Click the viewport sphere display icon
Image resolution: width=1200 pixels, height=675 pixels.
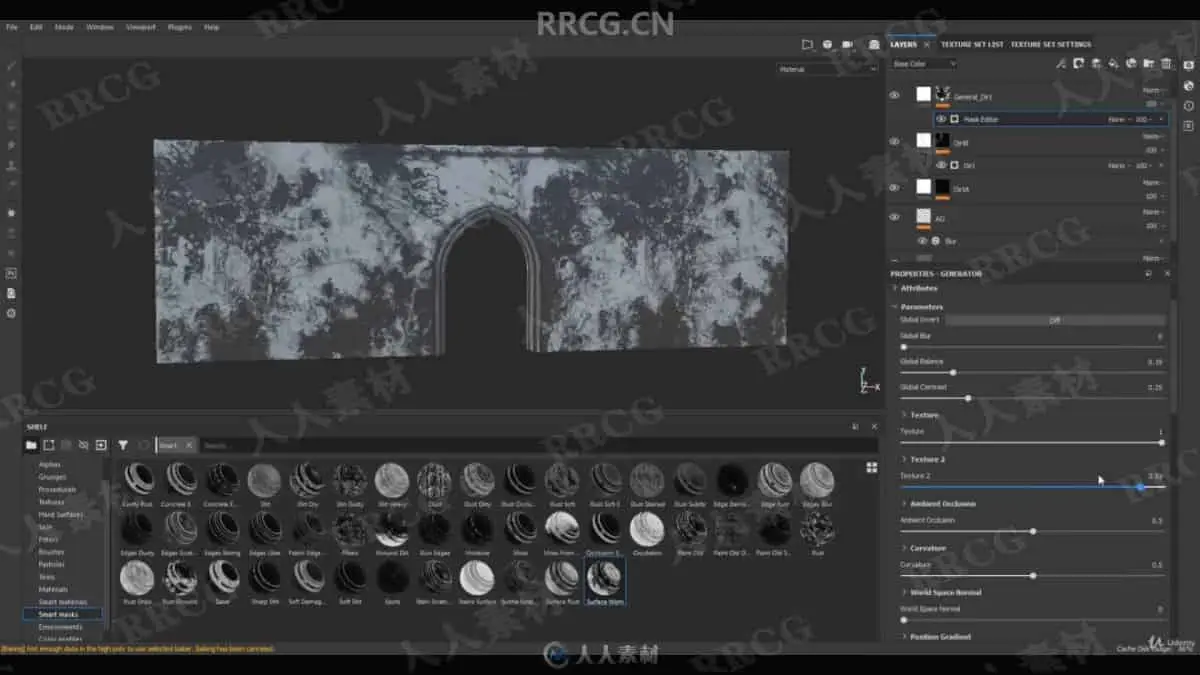pos(827,44)
